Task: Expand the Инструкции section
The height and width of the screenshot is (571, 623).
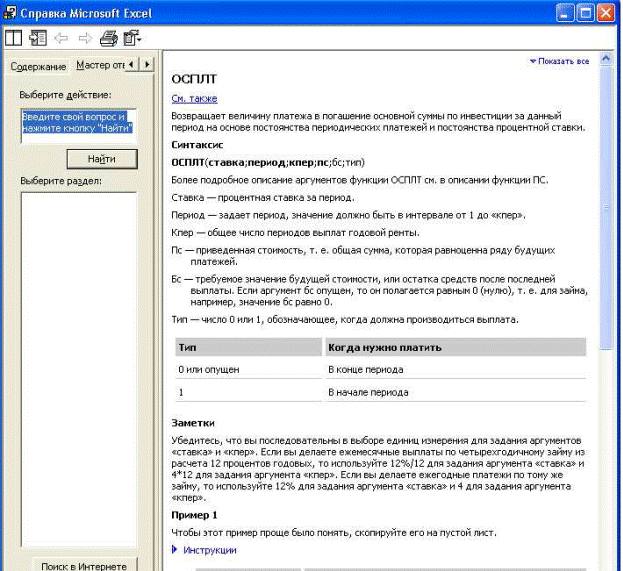Action: point(204,550)
